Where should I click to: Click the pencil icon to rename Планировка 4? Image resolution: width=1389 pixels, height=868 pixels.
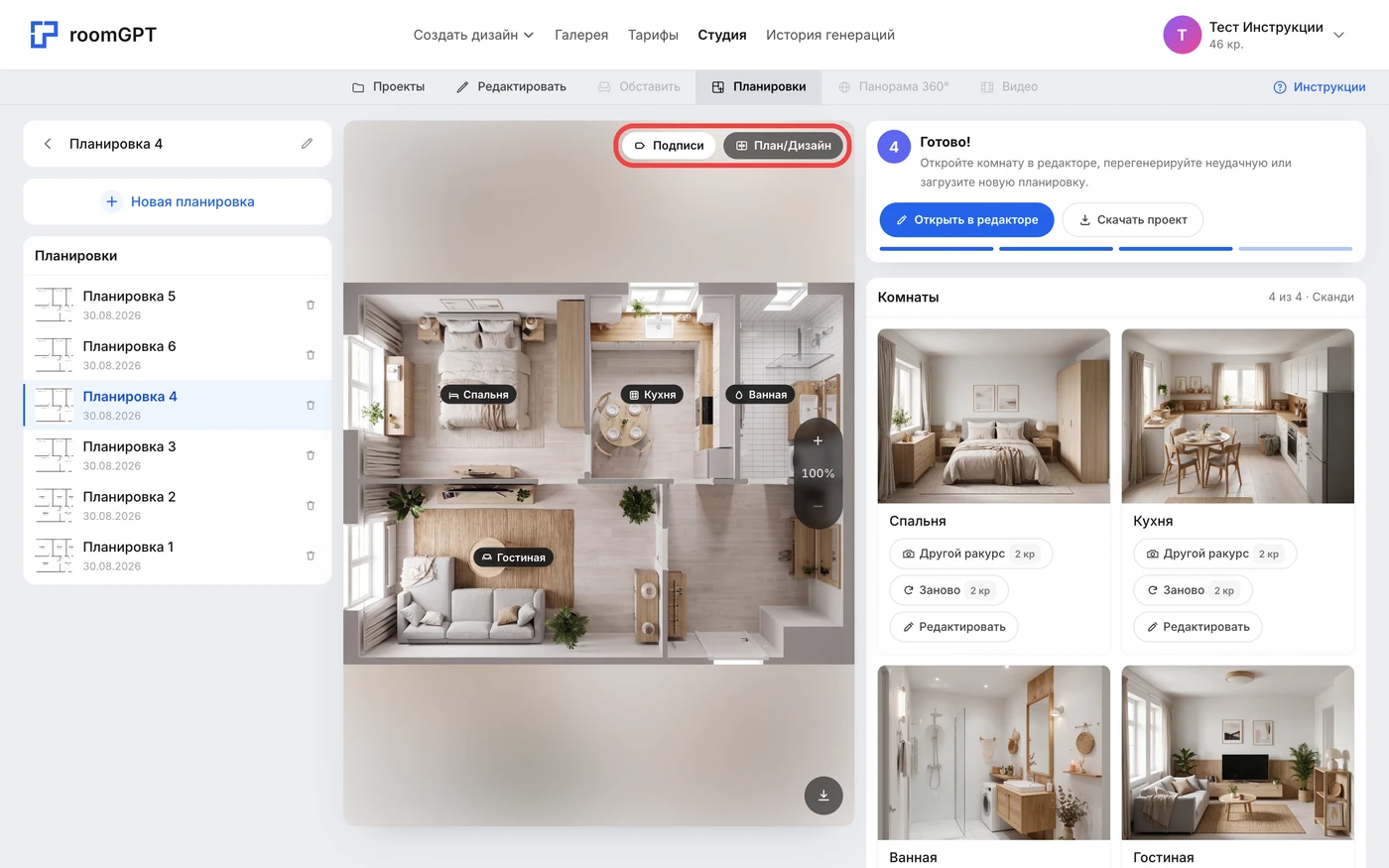(308, 144)
